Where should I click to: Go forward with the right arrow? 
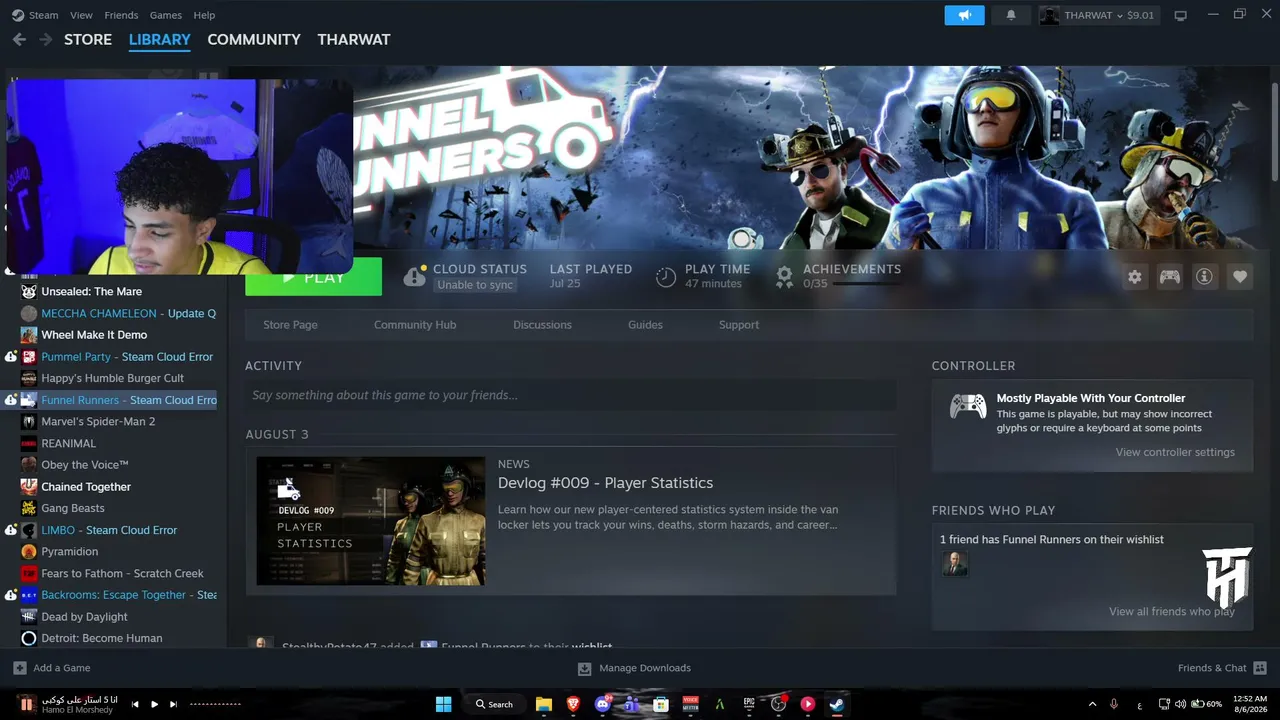45,39
